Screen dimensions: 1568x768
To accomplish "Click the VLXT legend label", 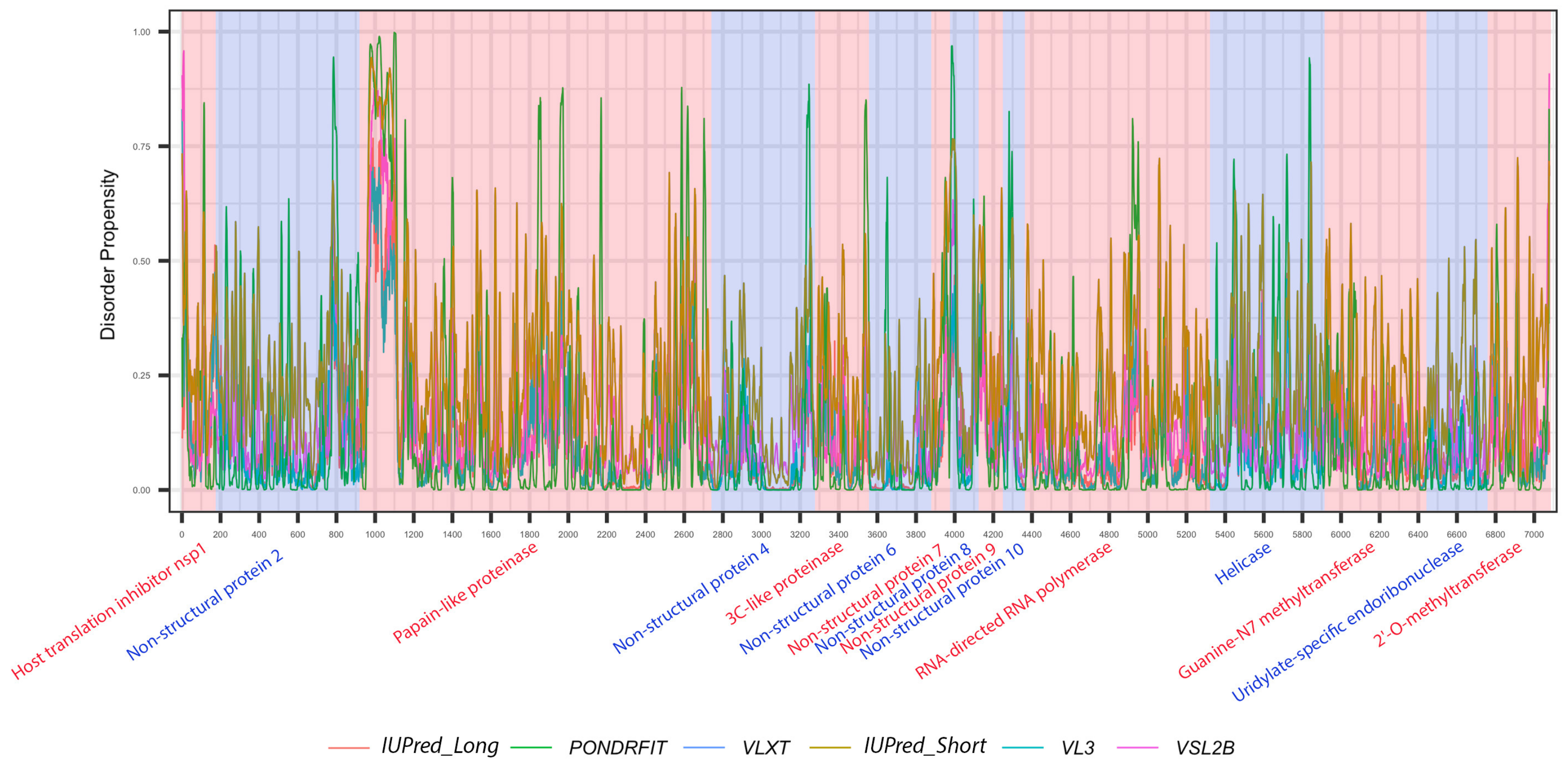I will [766, 747].
